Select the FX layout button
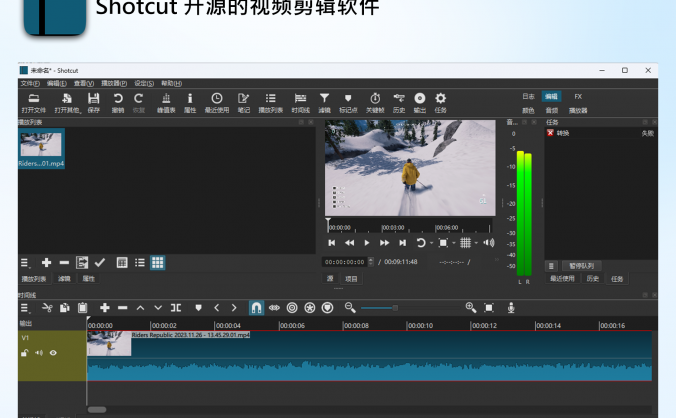This screenshot has width=676, height=418. pyautogui.click(x=578, y=97)
